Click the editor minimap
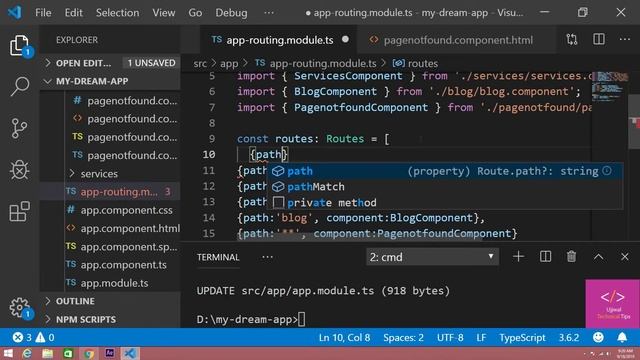The height and width of the screenshot is (360, 640). pos(610,88)
